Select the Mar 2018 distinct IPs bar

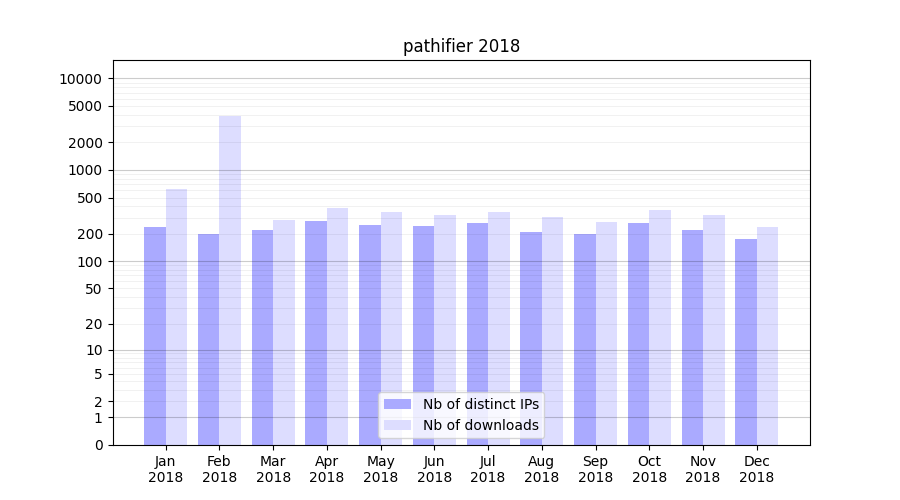(262, 337)
